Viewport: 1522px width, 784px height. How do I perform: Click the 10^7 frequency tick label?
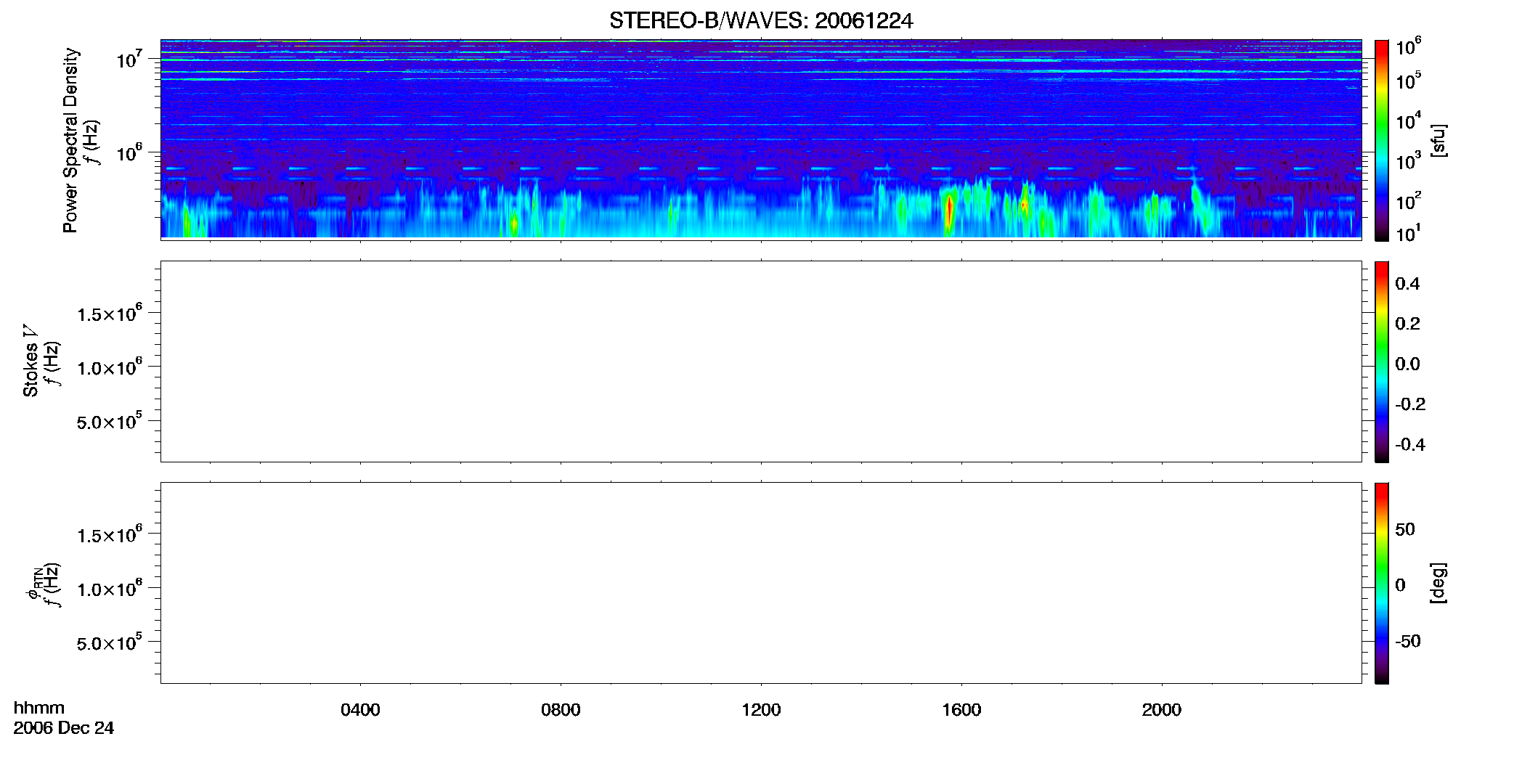[x=129, y=60]
